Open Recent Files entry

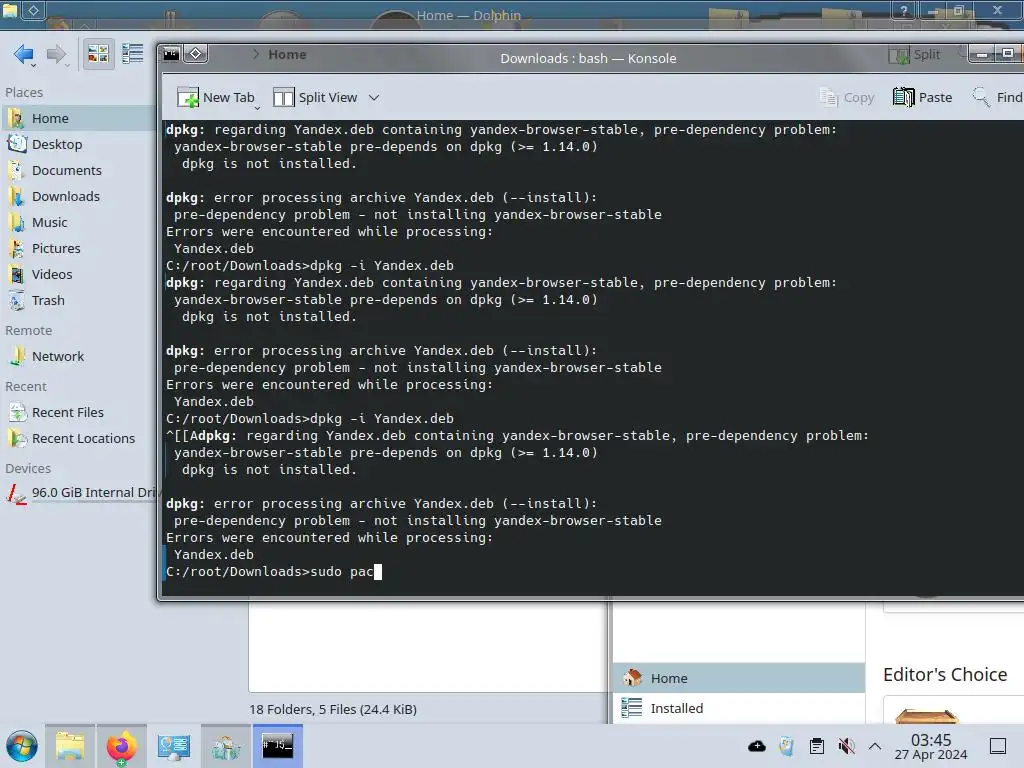pos(78,413)
